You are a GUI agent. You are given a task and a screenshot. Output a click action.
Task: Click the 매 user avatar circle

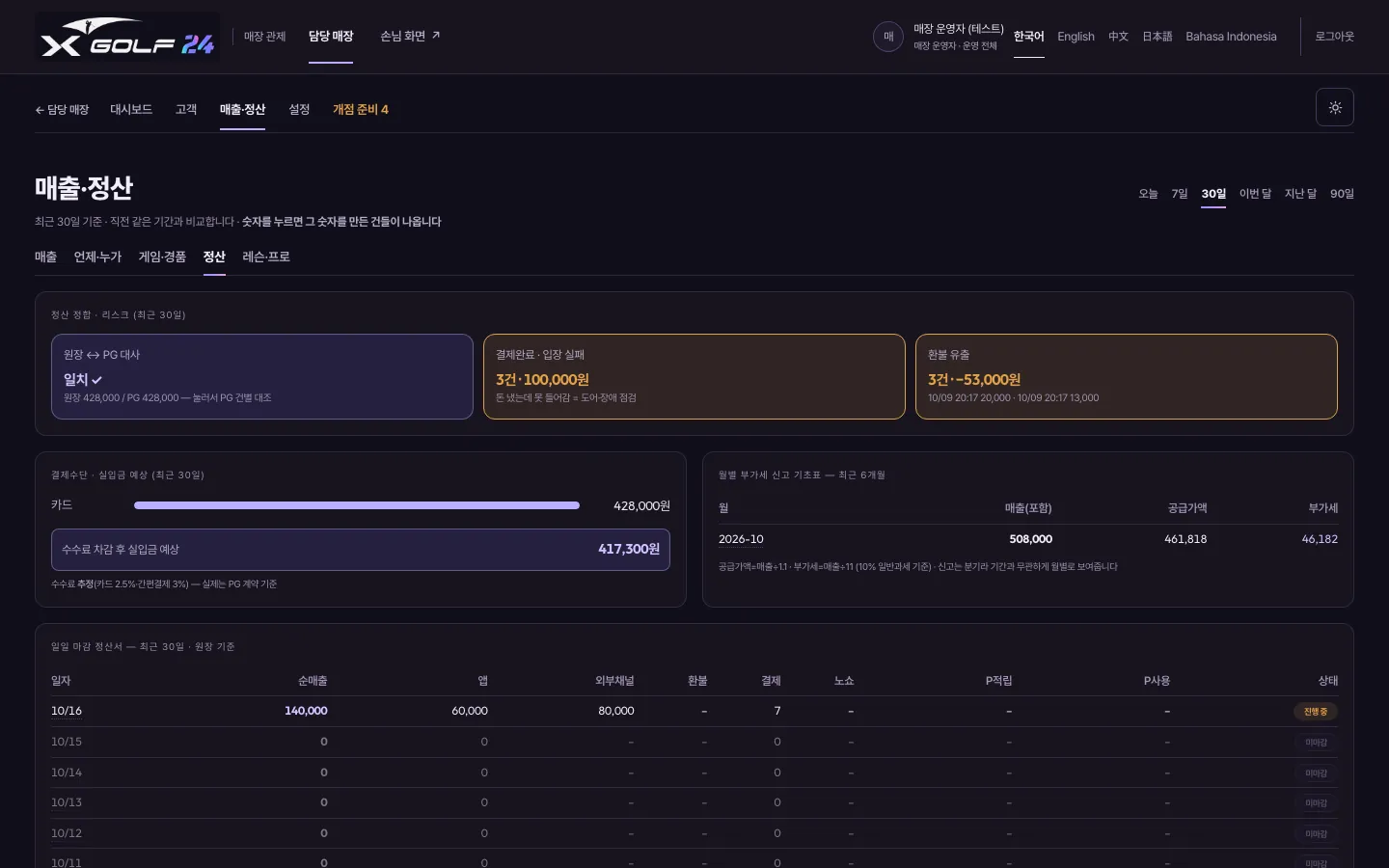(888, 37)
